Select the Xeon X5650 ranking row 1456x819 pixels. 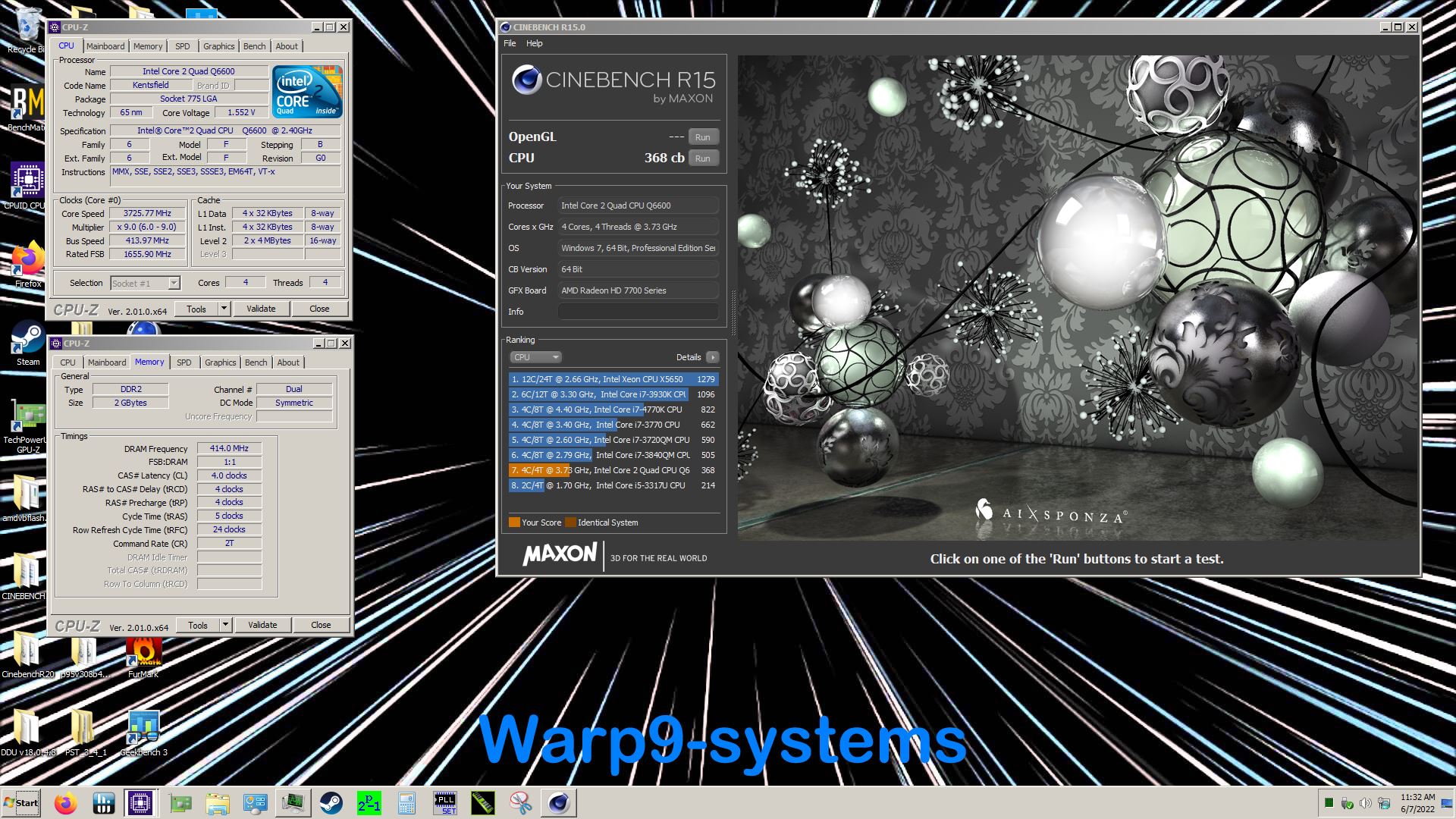tap(613, 379)
